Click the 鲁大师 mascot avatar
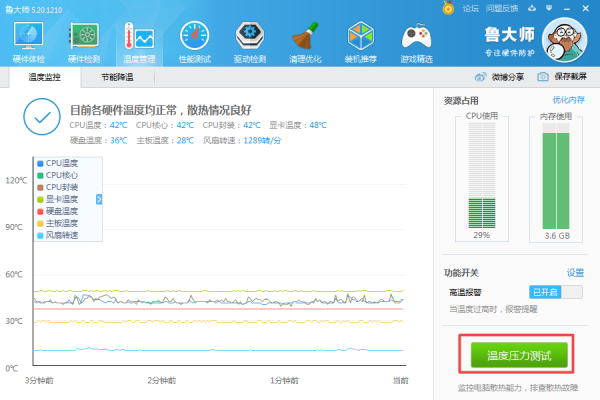This screenshot has width=600, height=400. [x=564, y=40]
